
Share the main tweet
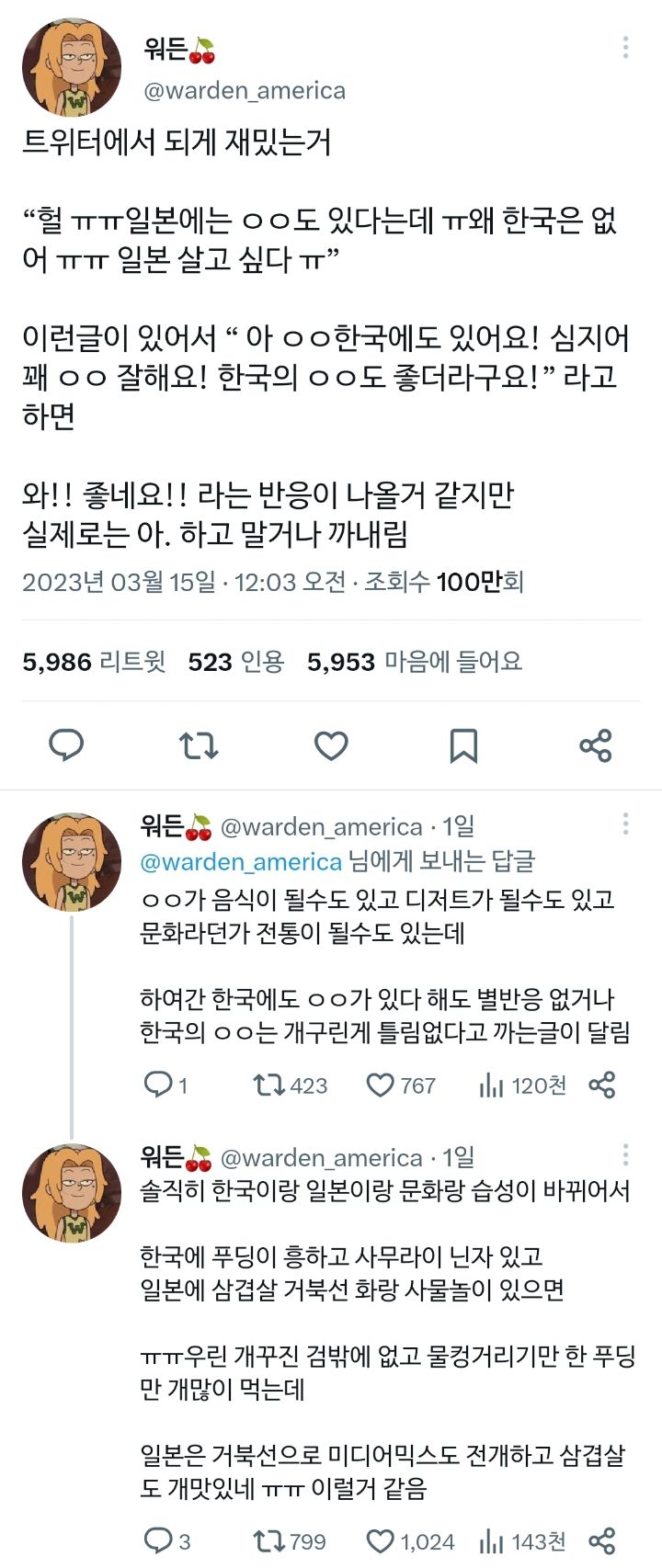click(x=596, y=745)
